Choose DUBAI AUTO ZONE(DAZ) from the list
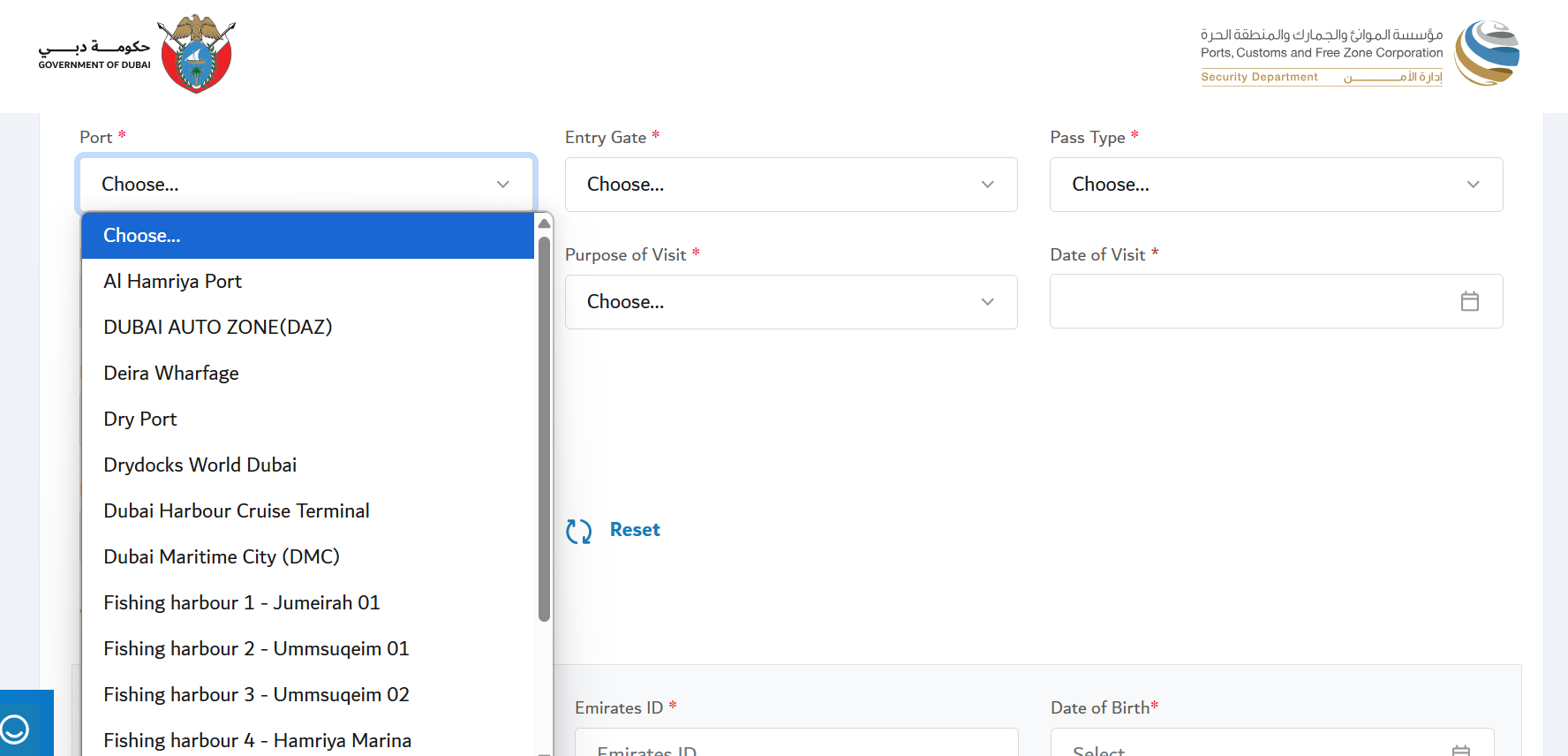Screen dimensions: 1568x756 pyautogui.click(x=218, y=328)
